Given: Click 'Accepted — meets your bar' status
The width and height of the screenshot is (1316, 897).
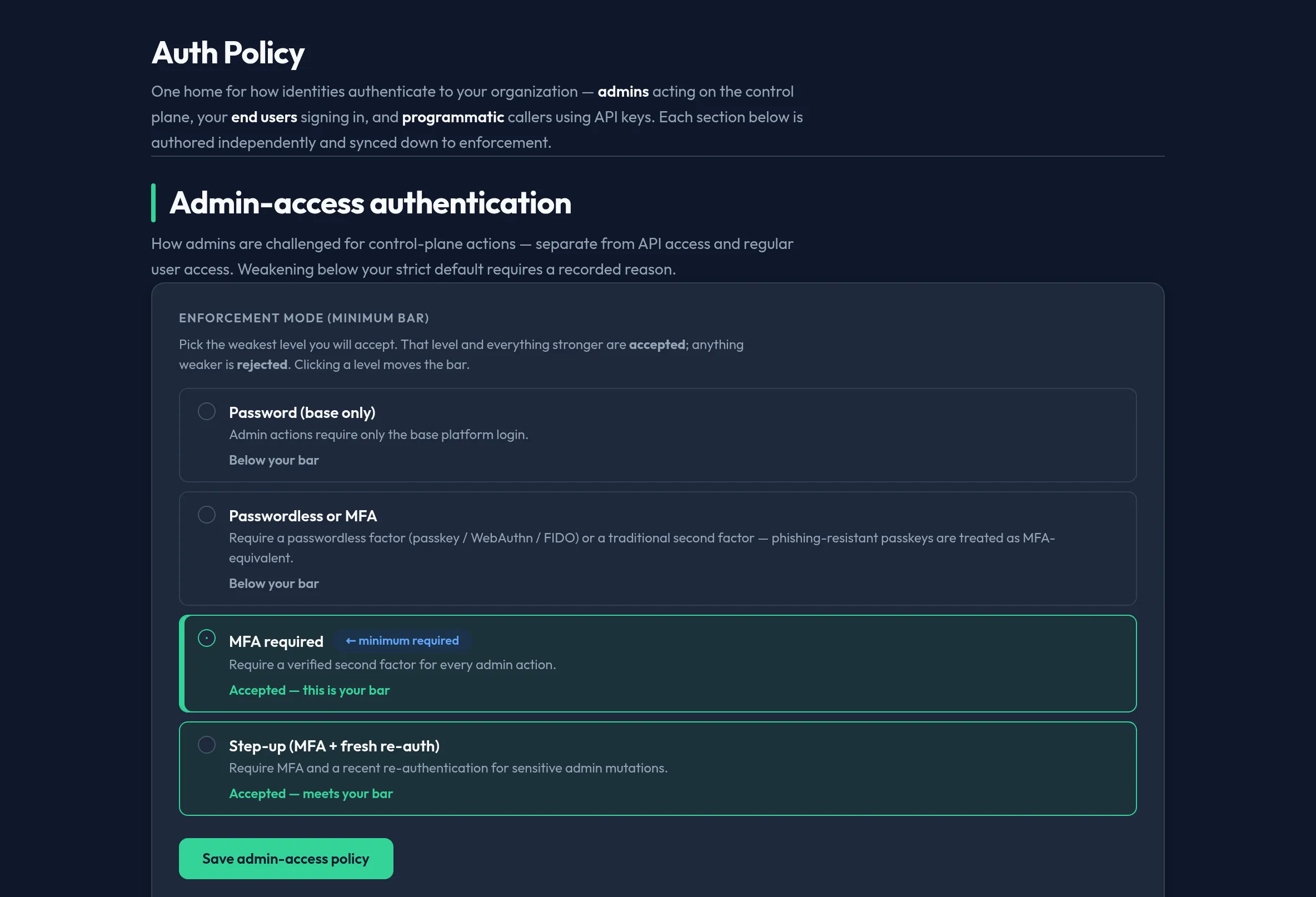Looking at the screenshot, I should click(311, 794).
